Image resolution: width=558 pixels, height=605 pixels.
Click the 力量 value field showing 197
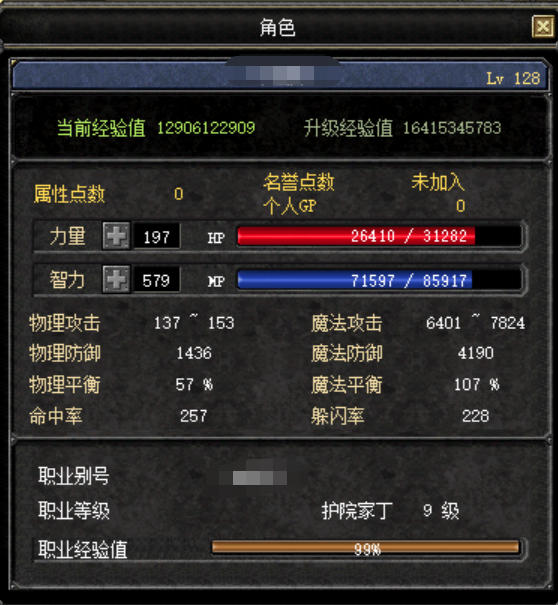pyautogui.click(x=157, y=236)
